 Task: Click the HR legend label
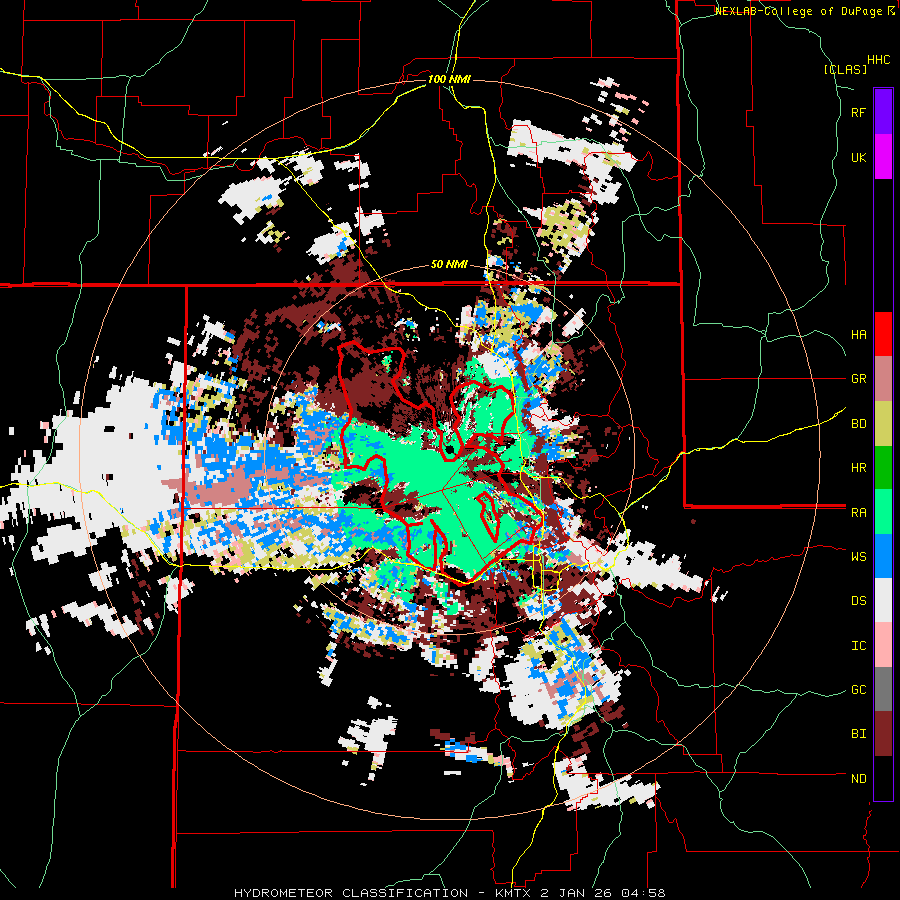coord(858,468)
